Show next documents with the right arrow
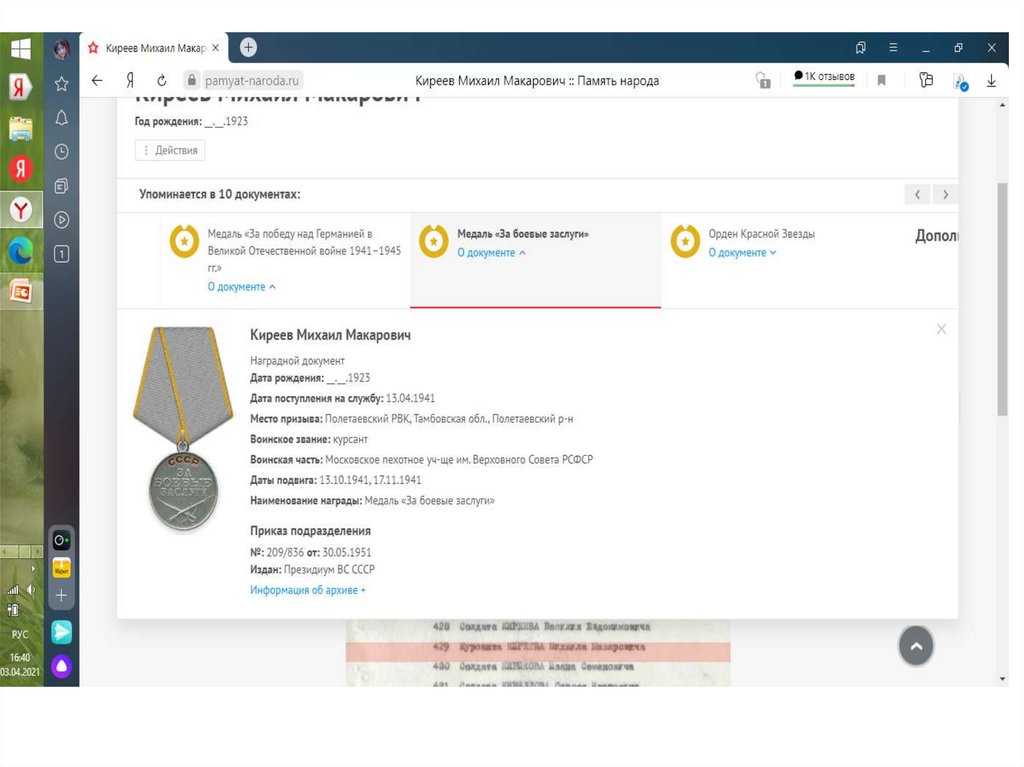Viewport: 1024px width, 767px height. click(945, 194)
